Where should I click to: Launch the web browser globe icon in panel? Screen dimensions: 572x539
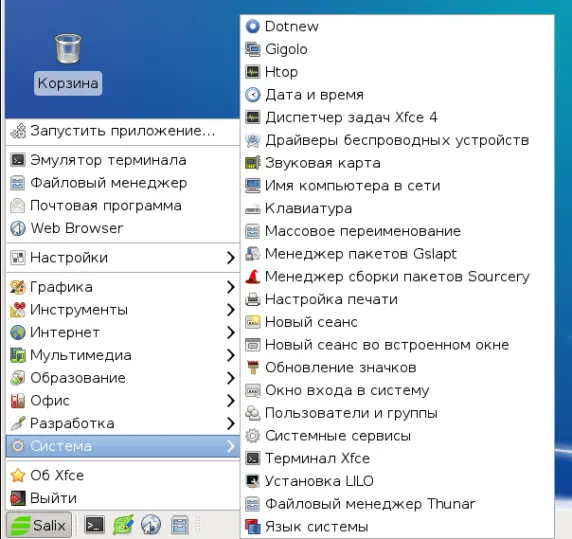click(151, 525)
